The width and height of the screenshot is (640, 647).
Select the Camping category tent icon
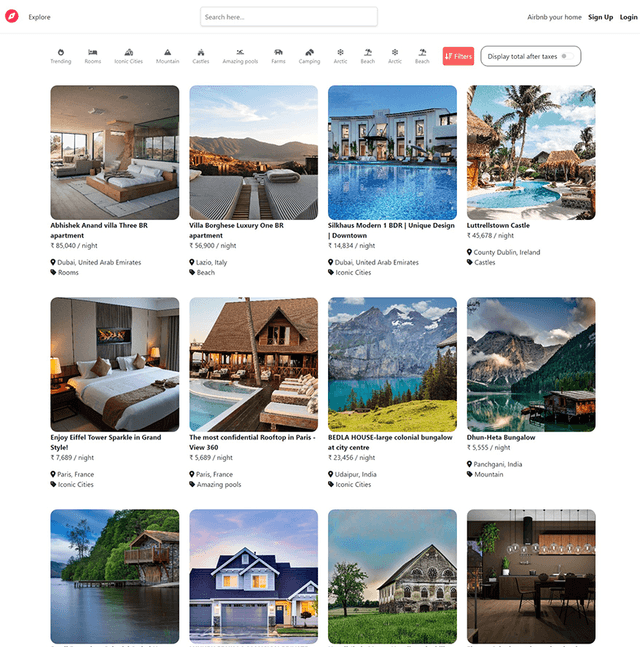coord(309,52)
